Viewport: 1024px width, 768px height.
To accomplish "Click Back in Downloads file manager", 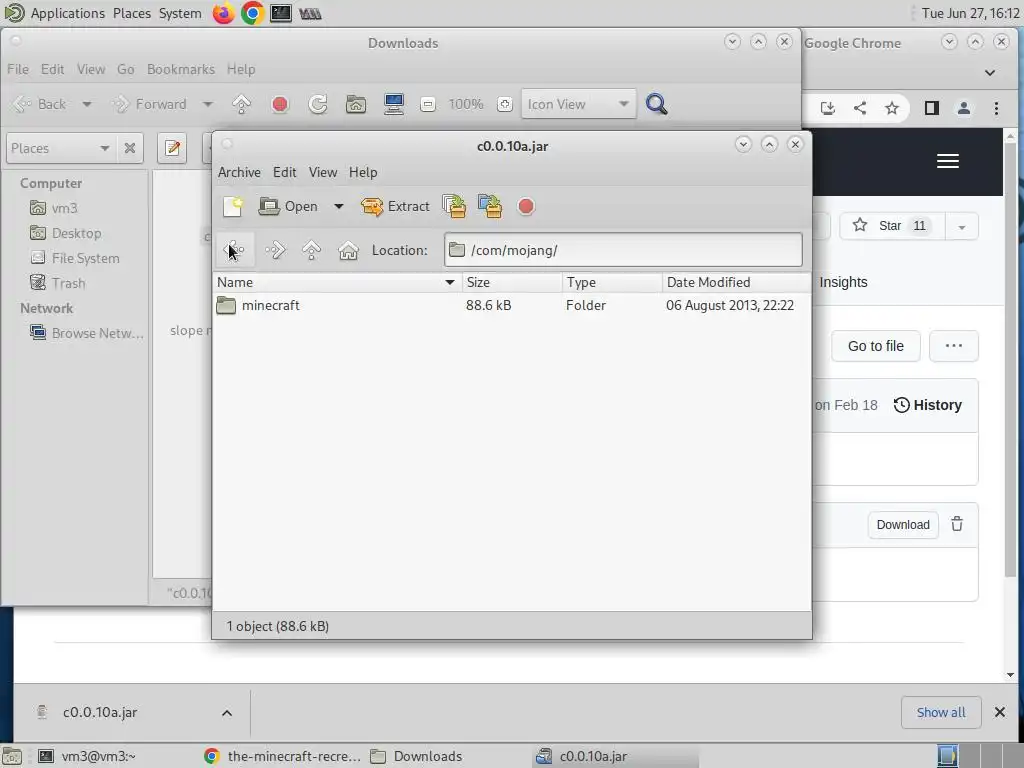I will 40,104.
